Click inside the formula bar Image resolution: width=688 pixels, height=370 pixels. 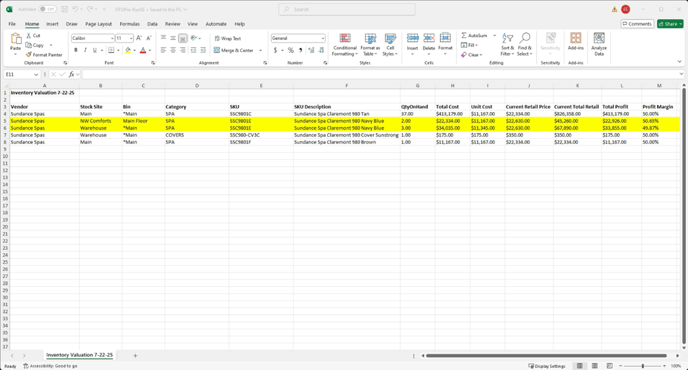pyautogui.click(x=380, y=75)
